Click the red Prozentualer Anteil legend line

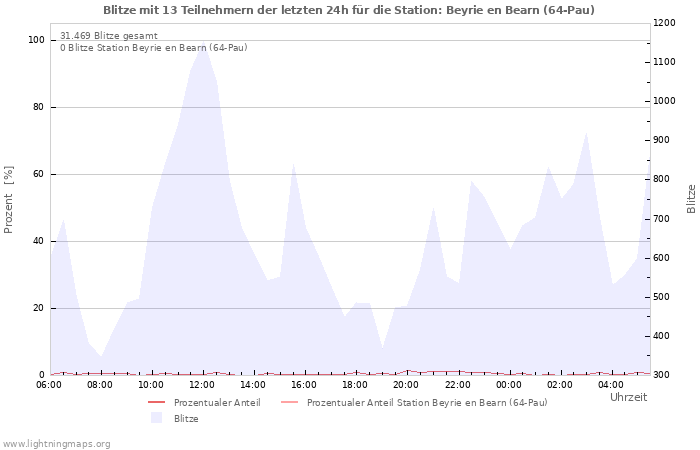[155, 403]
